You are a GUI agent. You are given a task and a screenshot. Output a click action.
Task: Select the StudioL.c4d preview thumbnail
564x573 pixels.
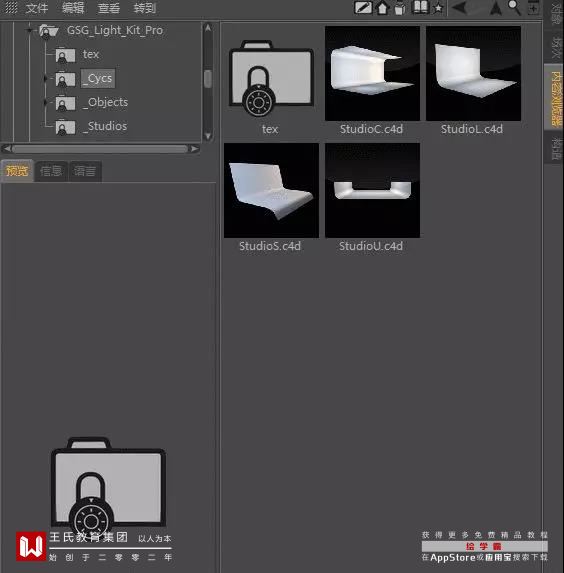pyautogui.click(x=473, y=73)
